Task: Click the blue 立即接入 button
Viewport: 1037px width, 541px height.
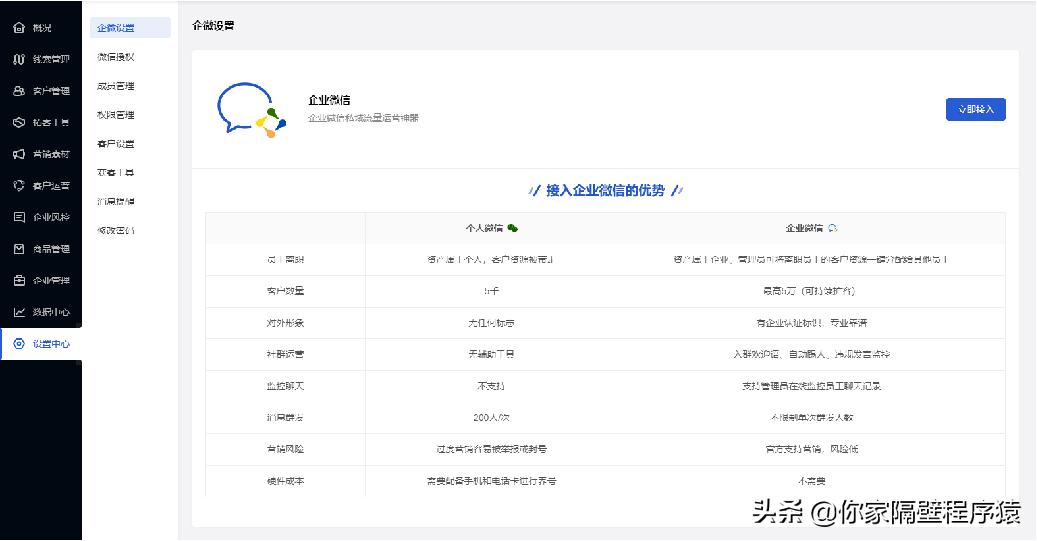Action: click(975, 109)
